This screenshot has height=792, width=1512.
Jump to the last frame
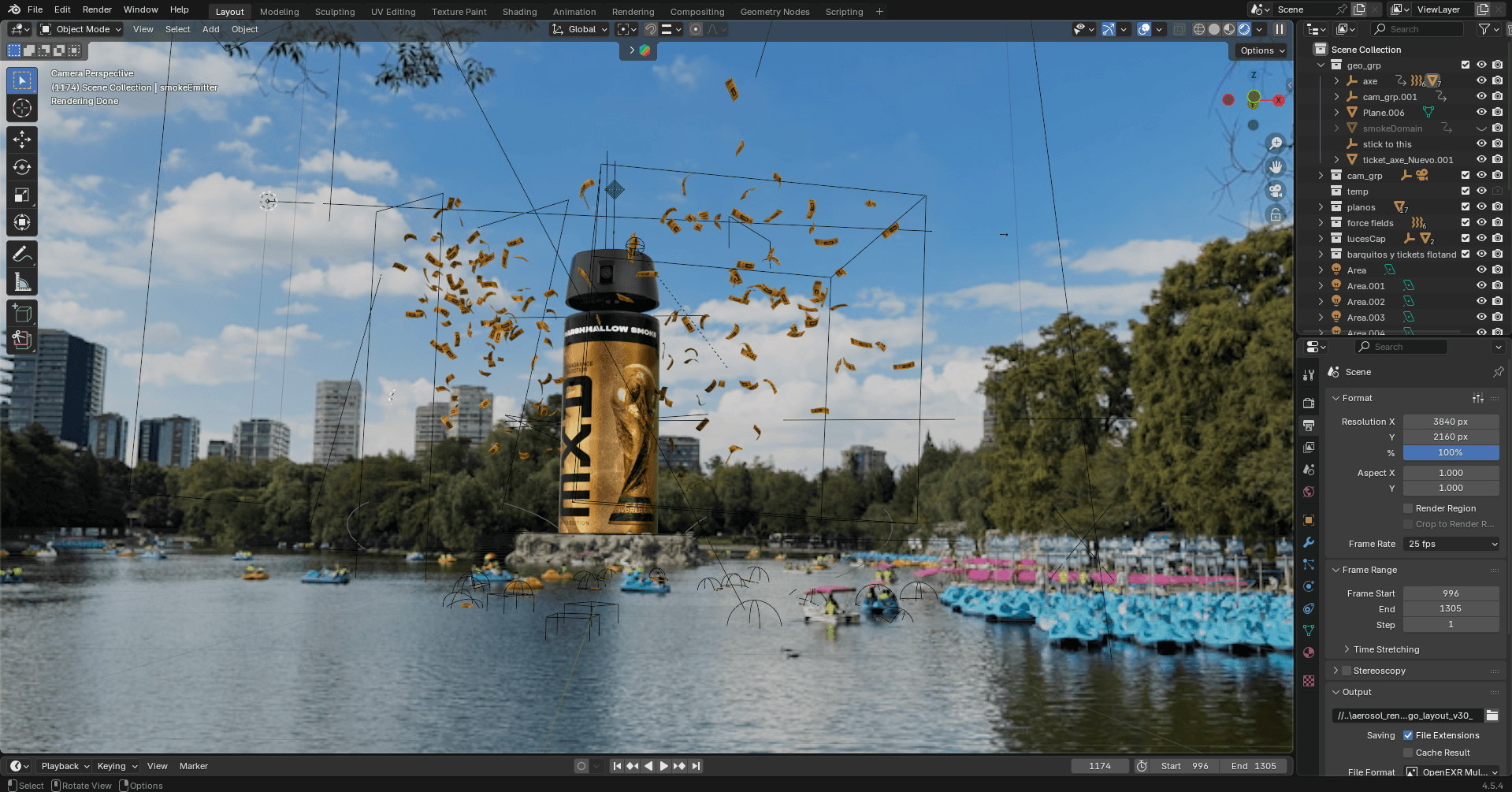point(695,766)
